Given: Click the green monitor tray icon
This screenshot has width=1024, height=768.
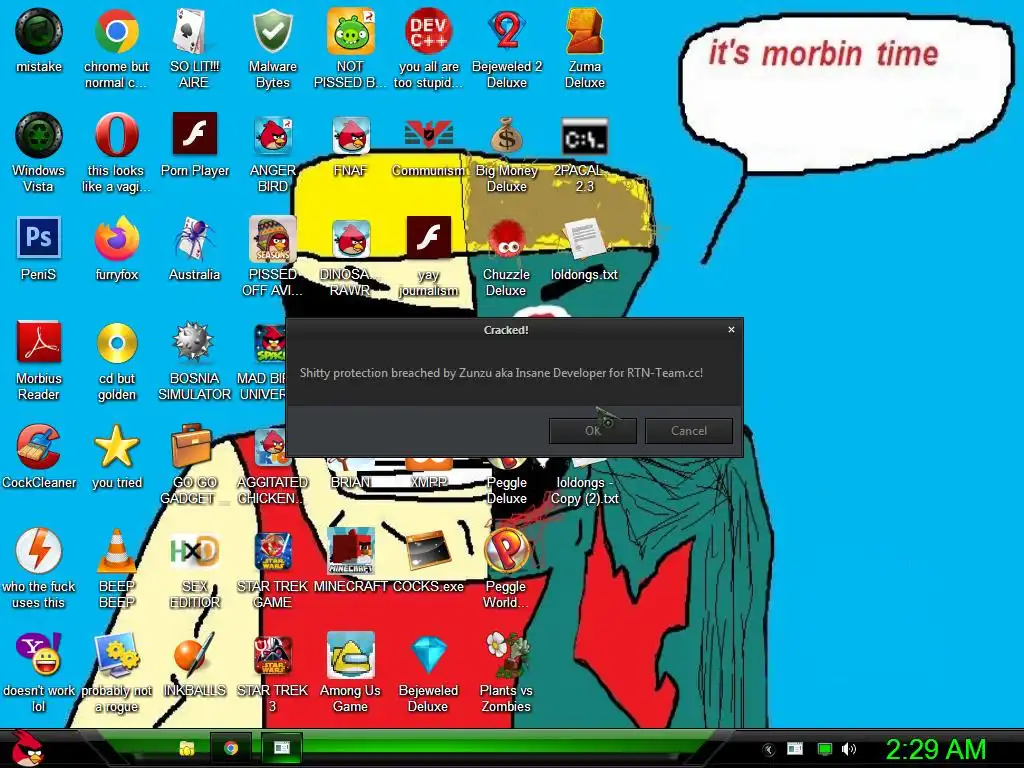Looking at the screenshot, I should (825, 749).
